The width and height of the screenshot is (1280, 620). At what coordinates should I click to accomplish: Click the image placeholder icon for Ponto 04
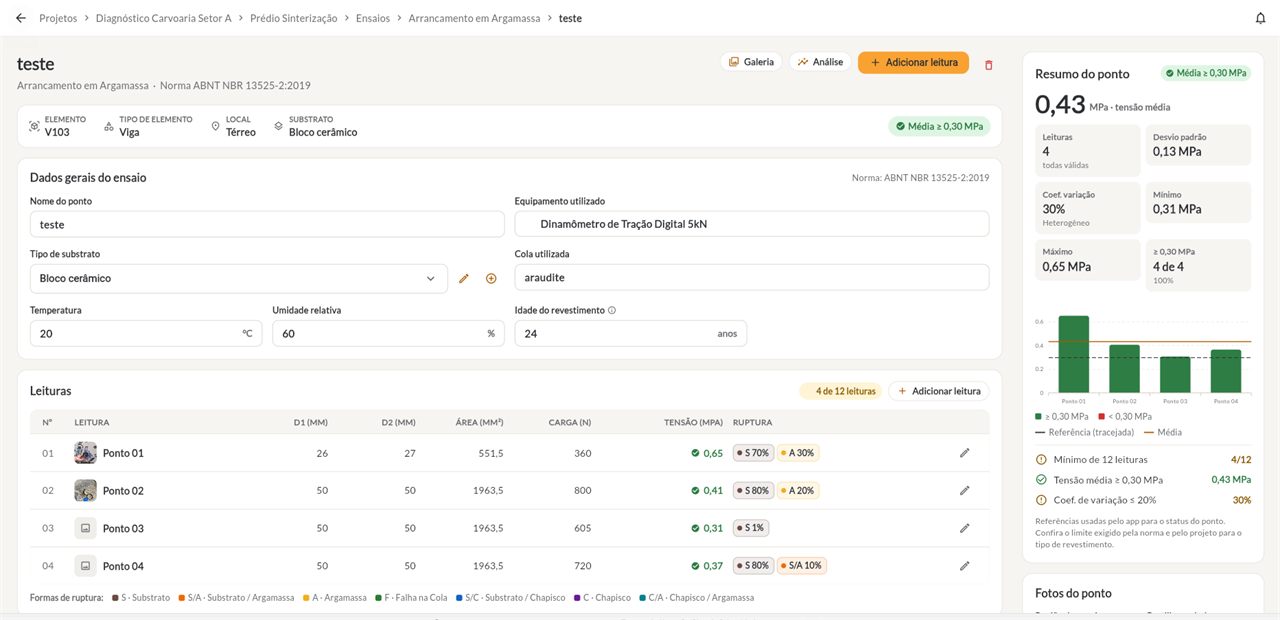85,566
